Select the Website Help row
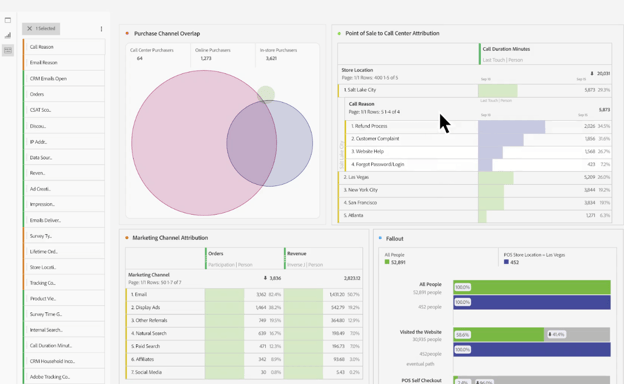The height and width of the screenshot is (384, 624). [478, 152]
